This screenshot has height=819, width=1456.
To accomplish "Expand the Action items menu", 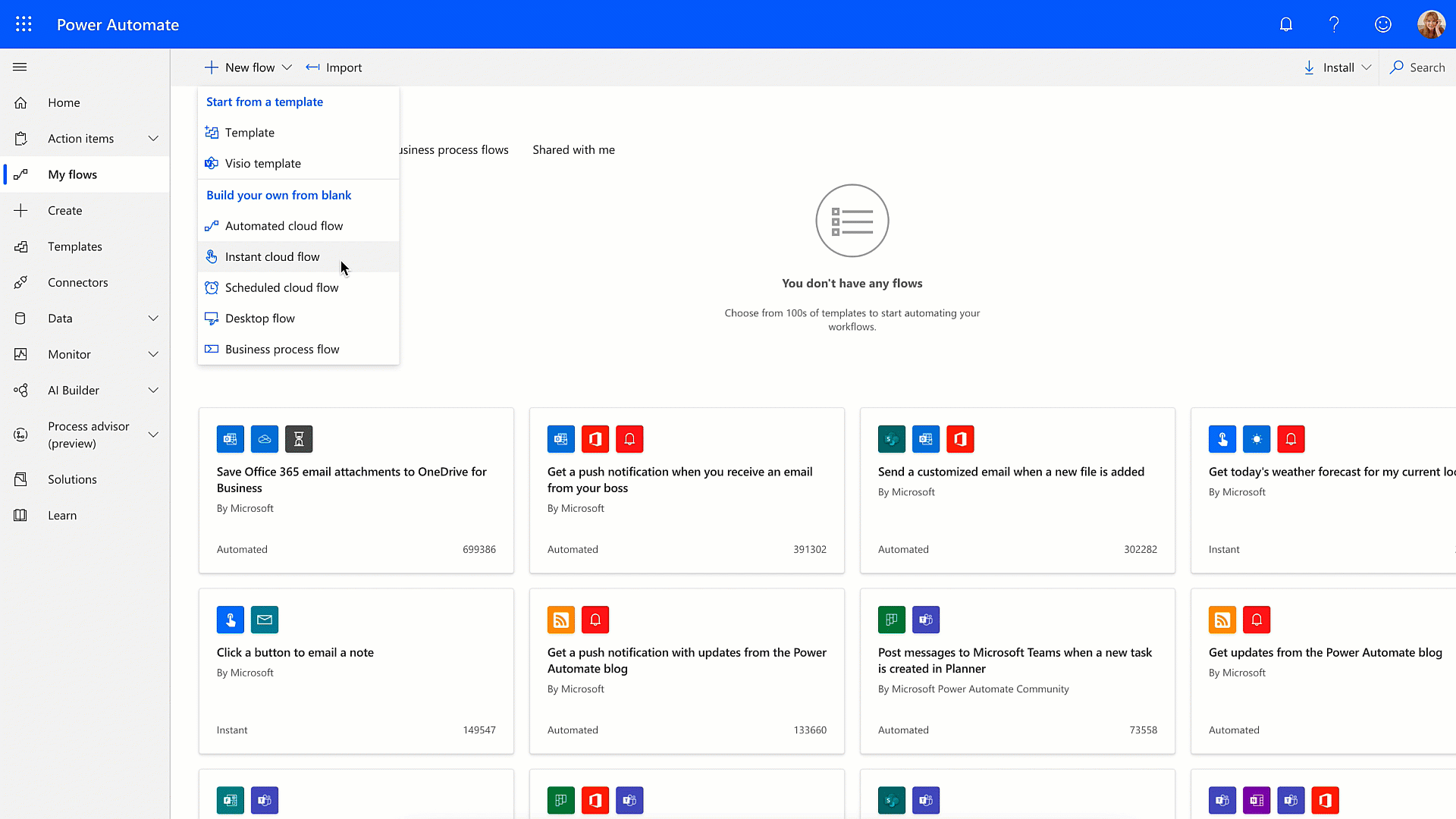I will 153,138.
